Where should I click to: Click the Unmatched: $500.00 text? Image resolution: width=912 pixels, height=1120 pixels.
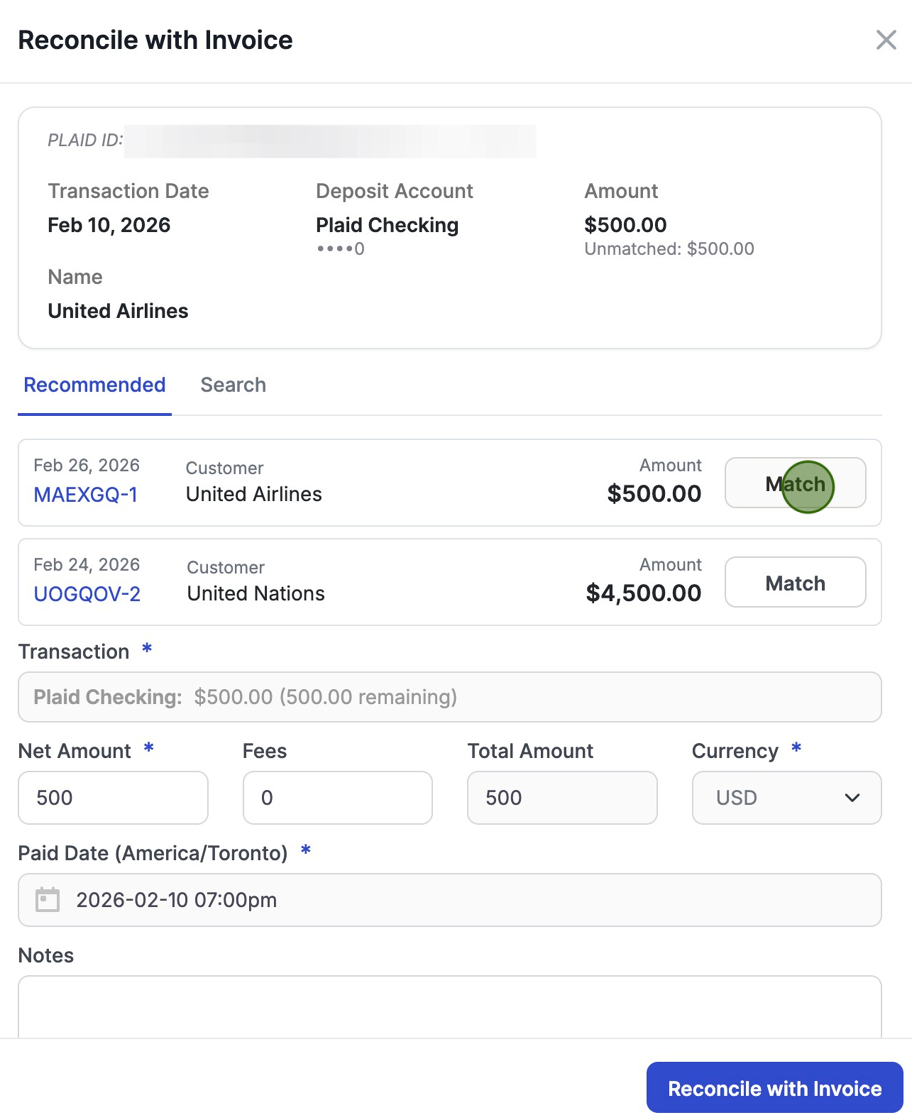pos(669,249)
